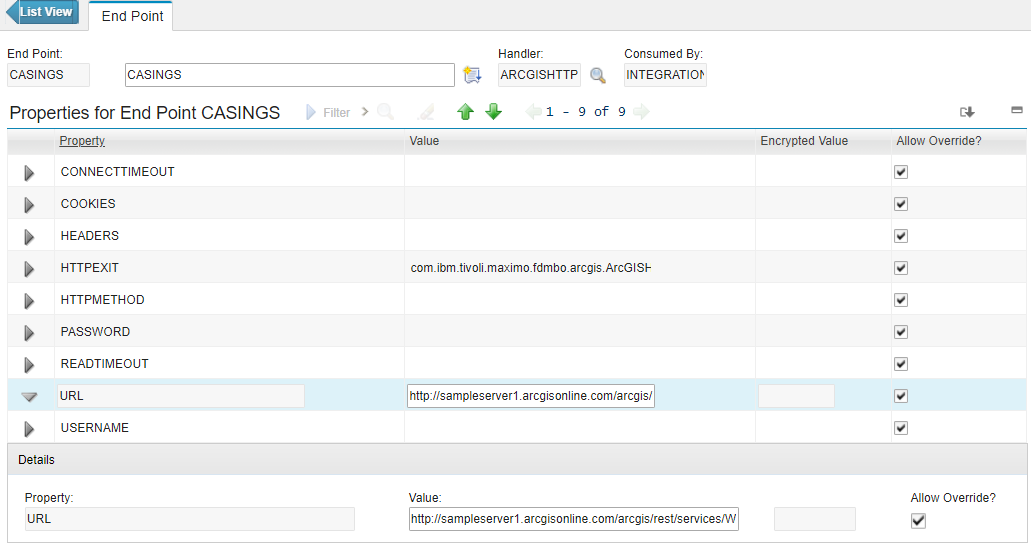This screenshot has height=548, width=1031.
Task: Click the Consumed By INTEGRATION field
Action: [x=665, y=75]
